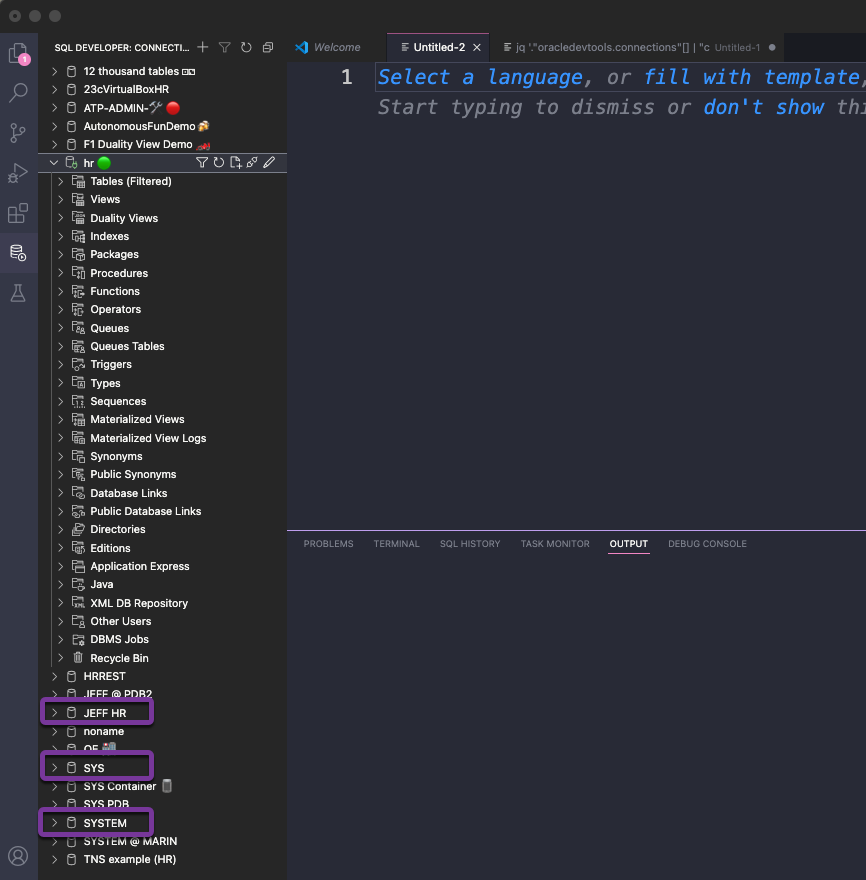Select the SQL Developer database icon in activity bar
Viewport: 866px width, 880px height.
click(18, 253)
